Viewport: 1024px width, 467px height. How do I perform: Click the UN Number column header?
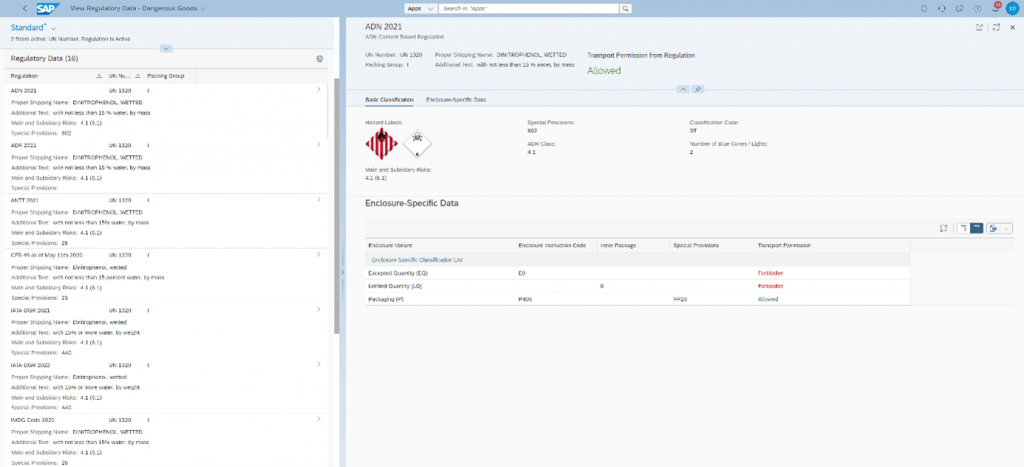tap(123, 76)
